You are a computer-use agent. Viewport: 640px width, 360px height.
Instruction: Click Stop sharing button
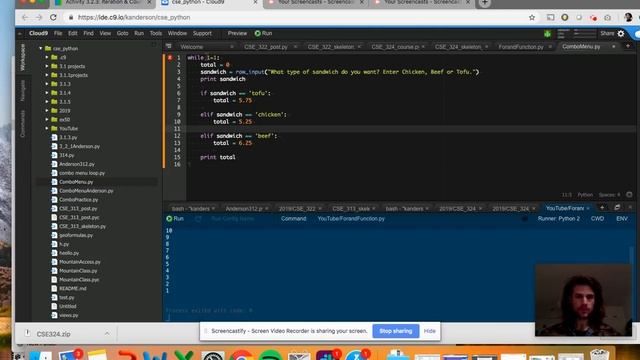[x=396, y=331]
